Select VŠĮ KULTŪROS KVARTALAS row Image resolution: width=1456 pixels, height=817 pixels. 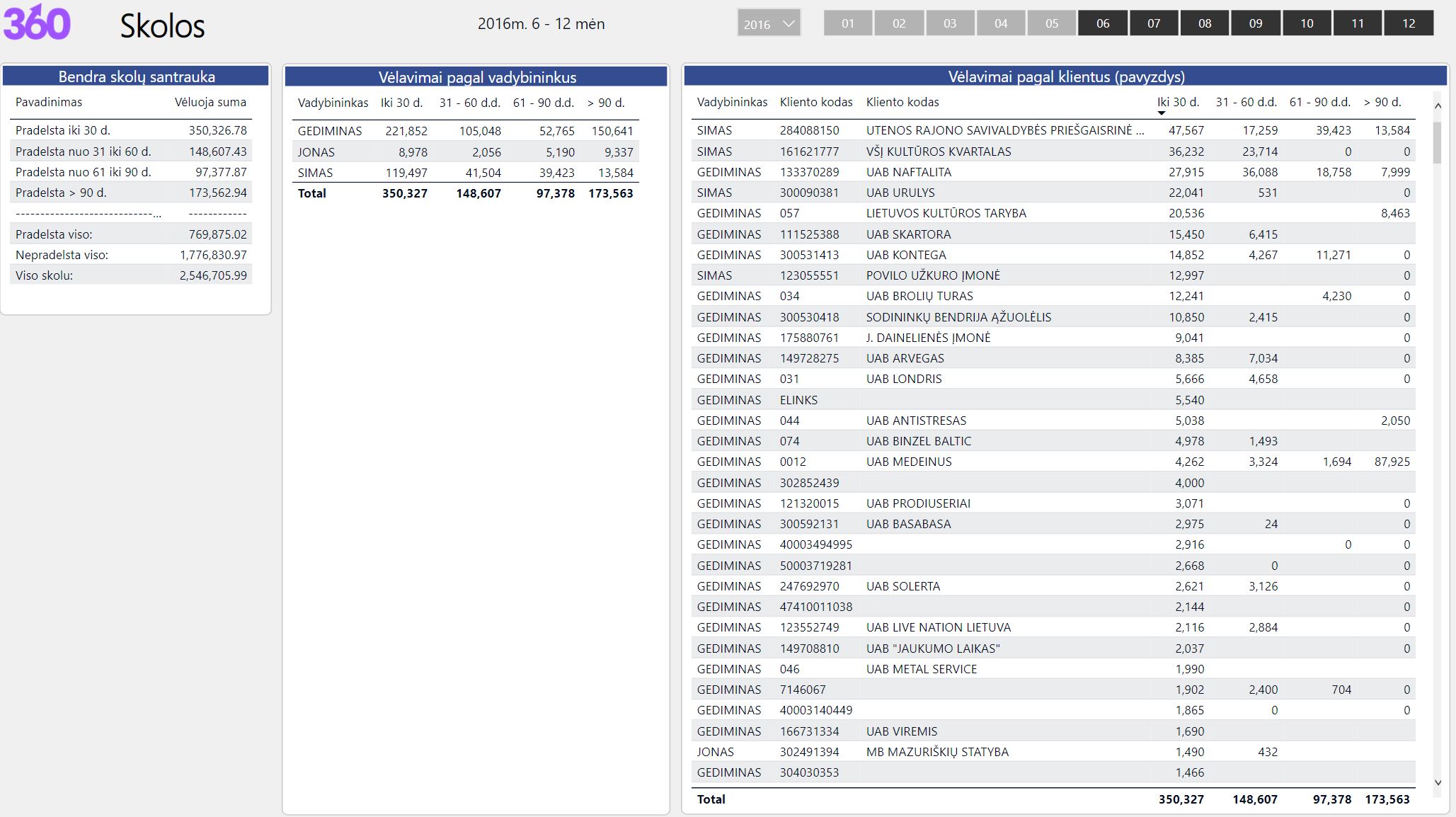(x=1053, y=151)
